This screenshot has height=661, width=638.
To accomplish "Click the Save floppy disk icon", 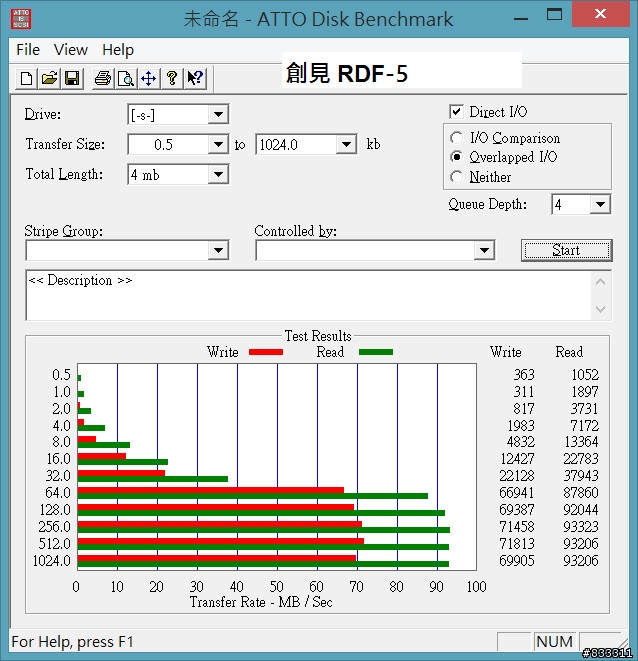I will [x=72, y=78].
